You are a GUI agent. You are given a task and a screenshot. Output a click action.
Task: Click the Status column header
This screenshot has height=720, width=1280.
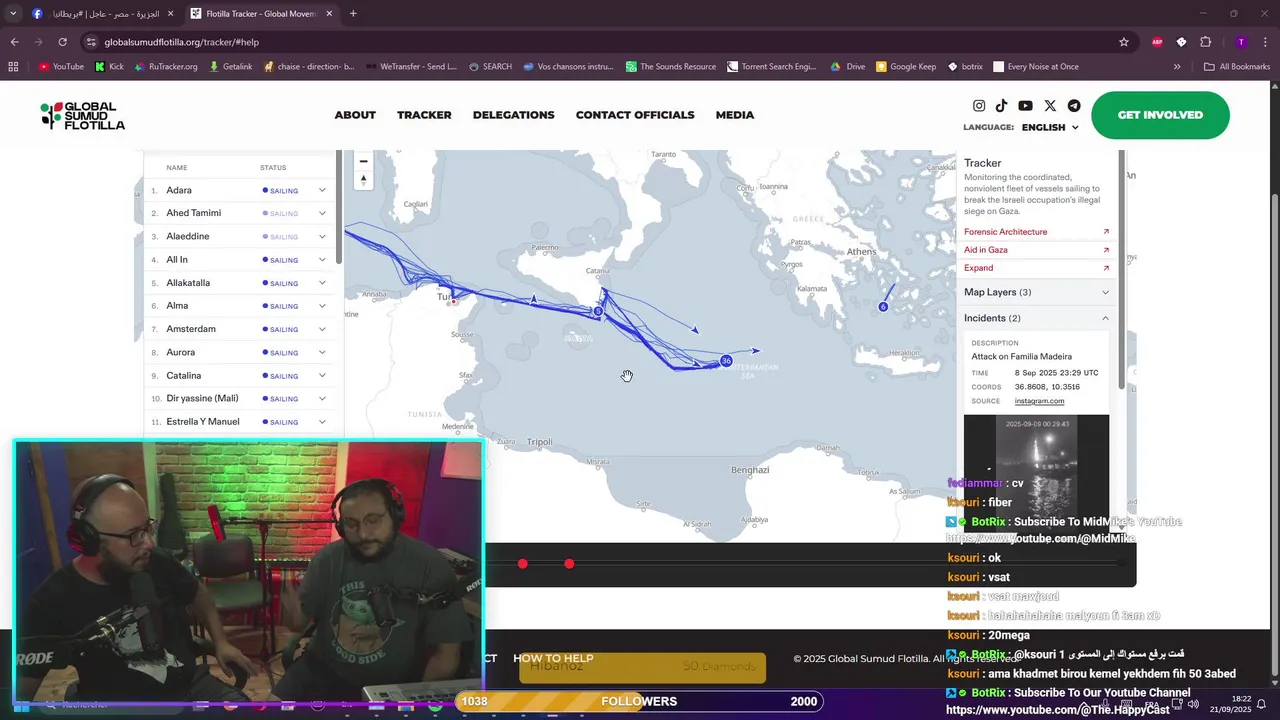(x=273, y=168)
